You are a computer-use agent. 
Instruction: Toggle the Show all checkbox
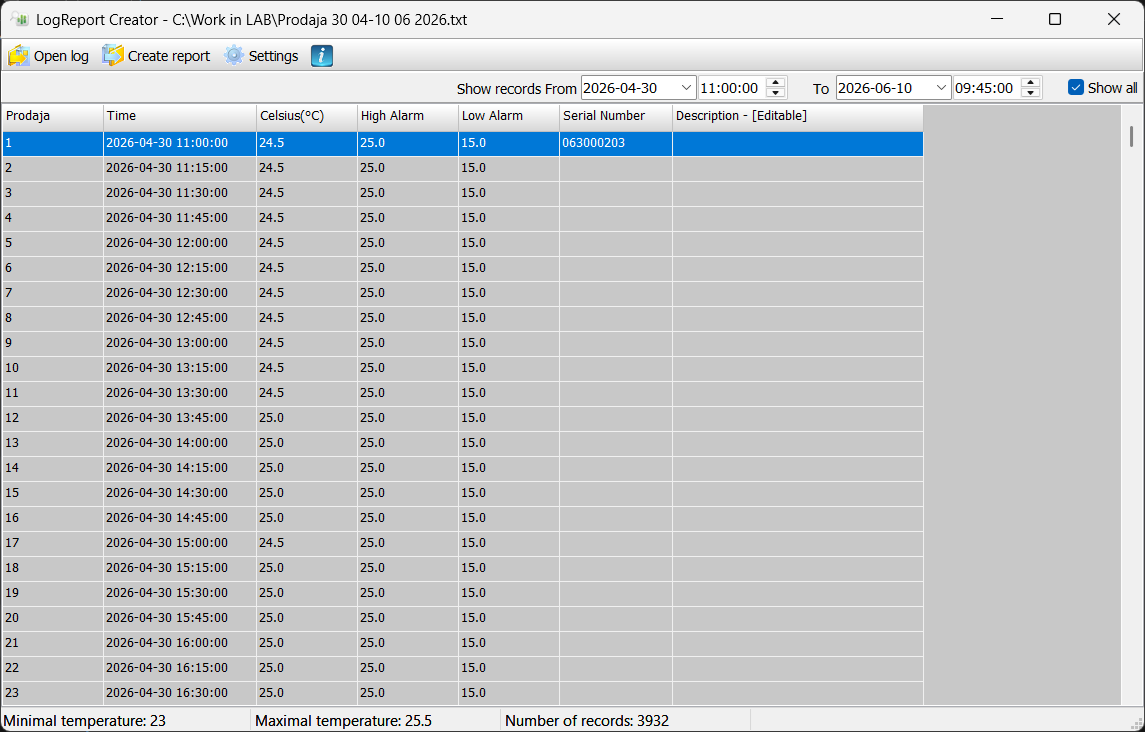pyautogui.click(x=1076, y=88)
